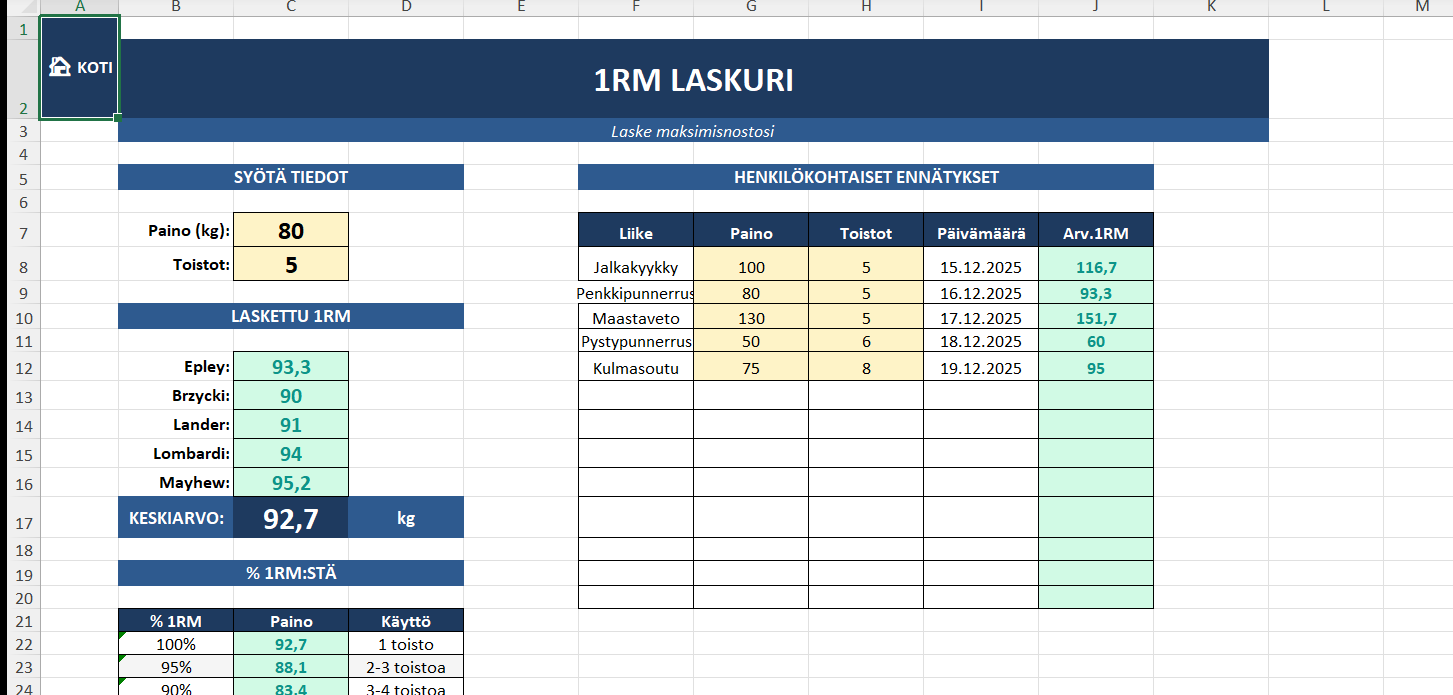Click the Arv.1RM column header cell

(x=1096, y=233)
